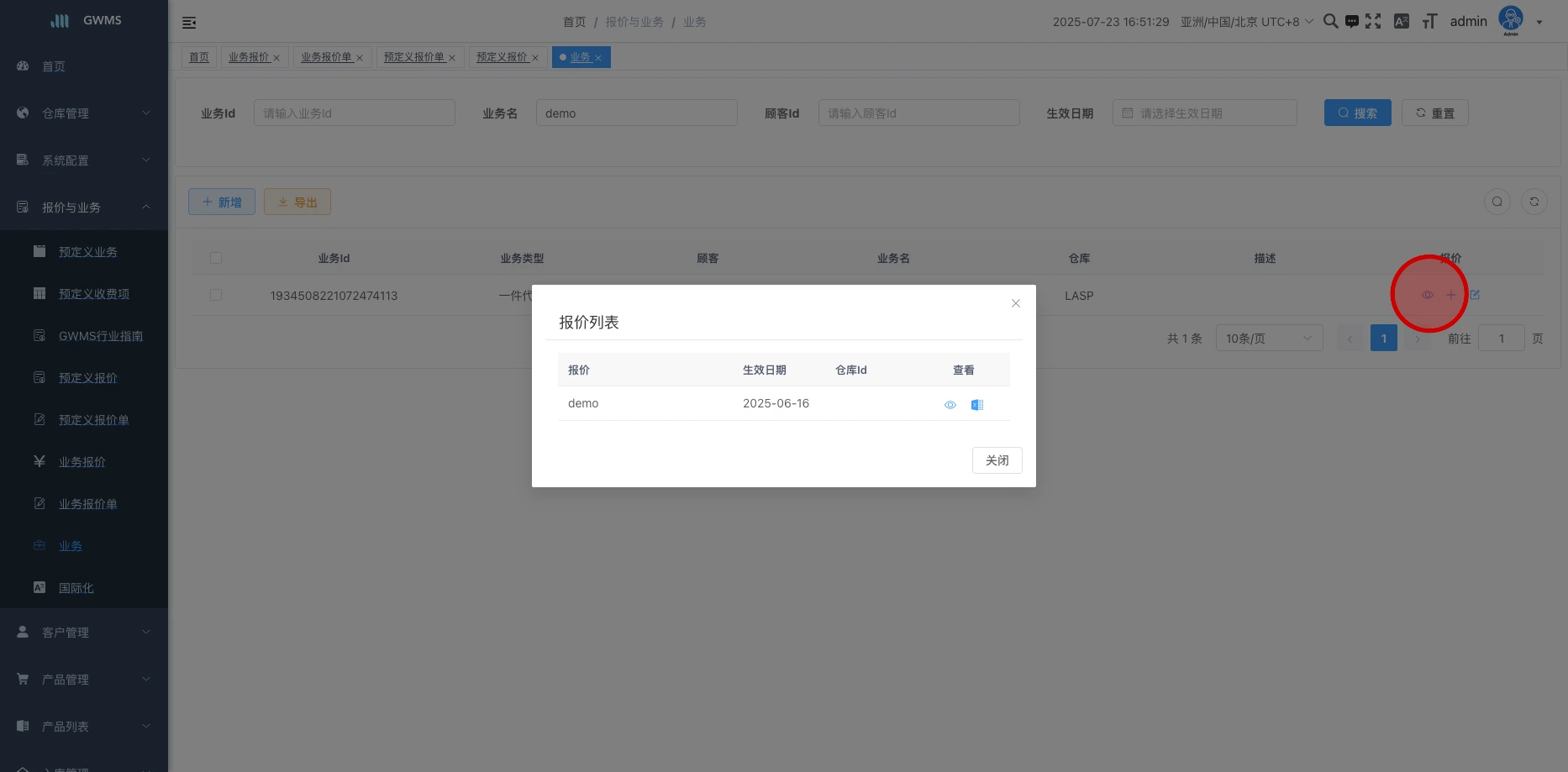Open the 10条/页 page size dropdown
Viewport: 1568px width, 772px height.
click(1268, 339)
